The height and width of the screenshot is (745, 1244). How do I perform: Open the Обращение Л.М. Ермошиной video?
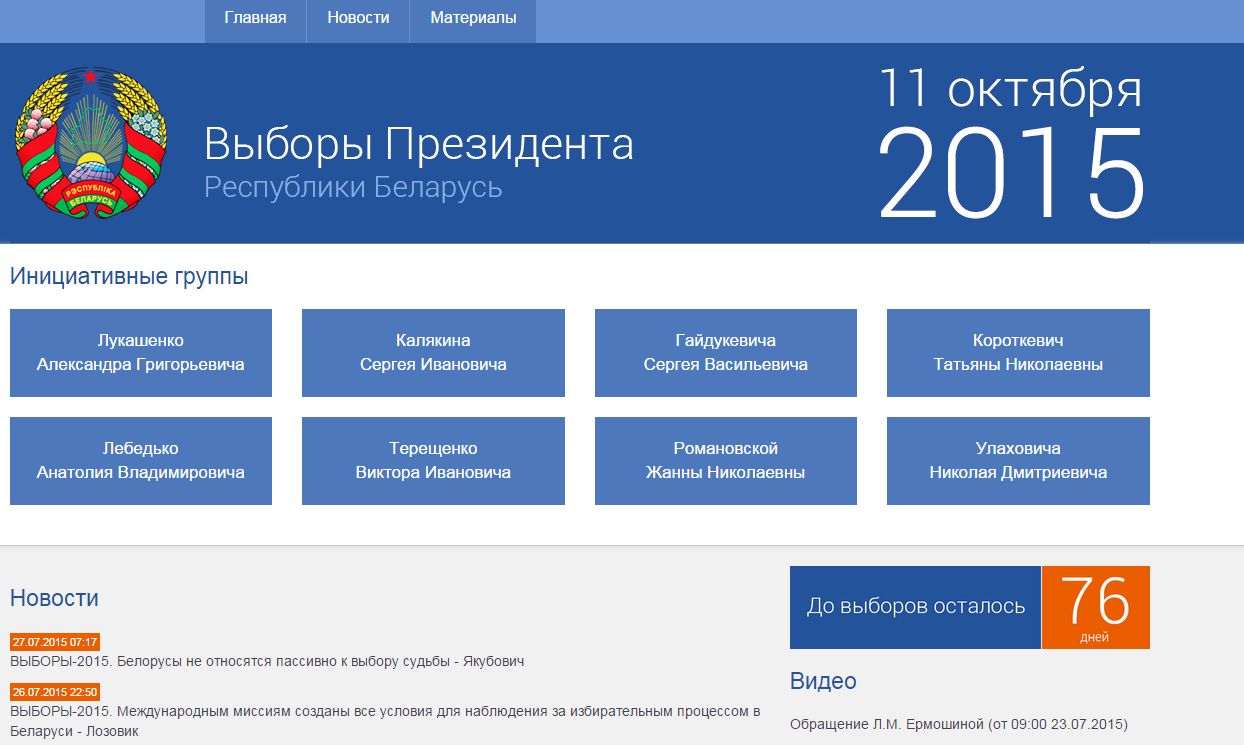(x=958, y=724)
